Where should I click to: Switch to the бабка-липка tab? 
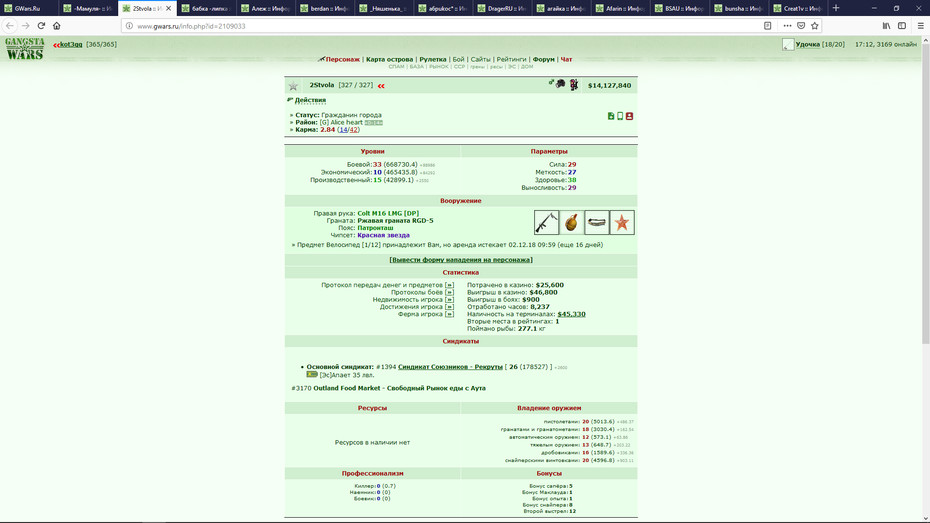click(206, 8)
